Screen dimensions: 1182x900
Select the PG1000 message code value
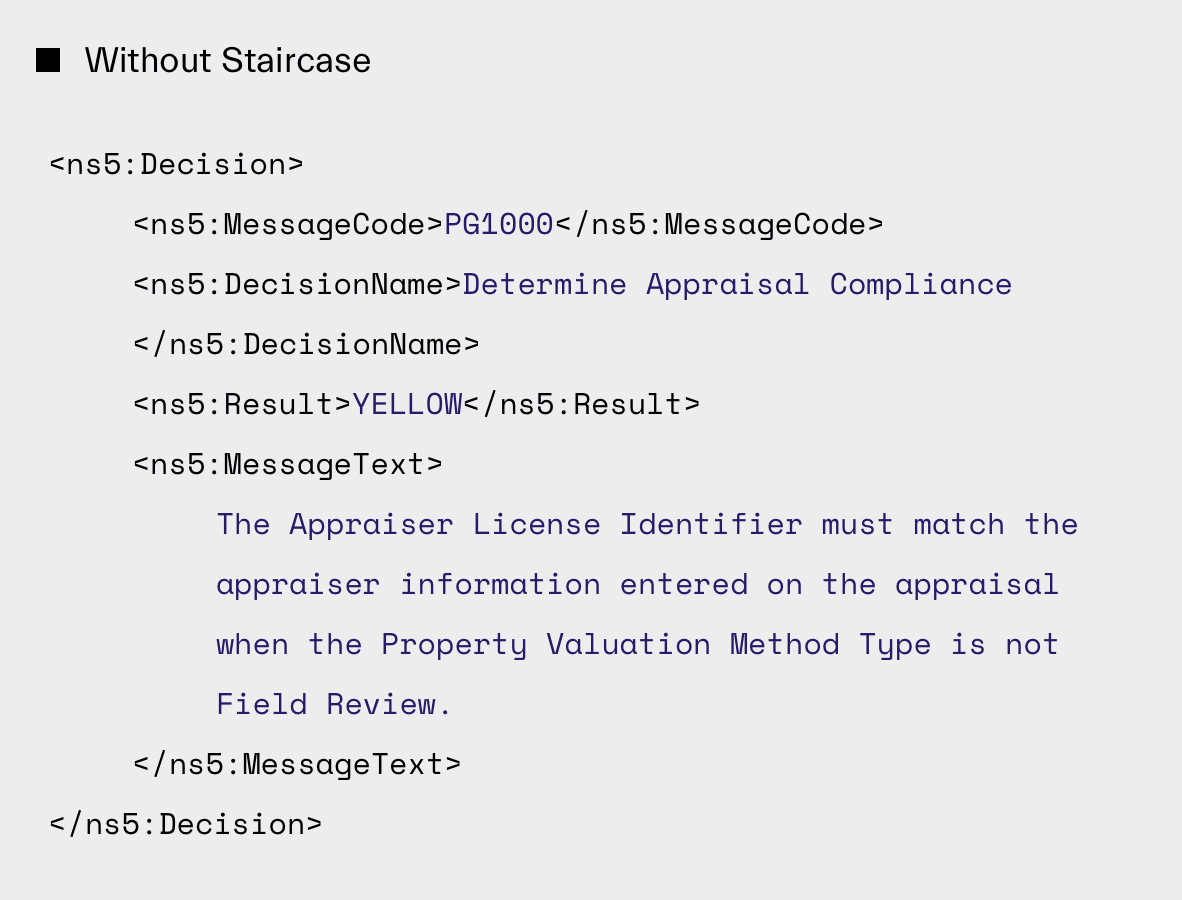[x=499, y=225]
